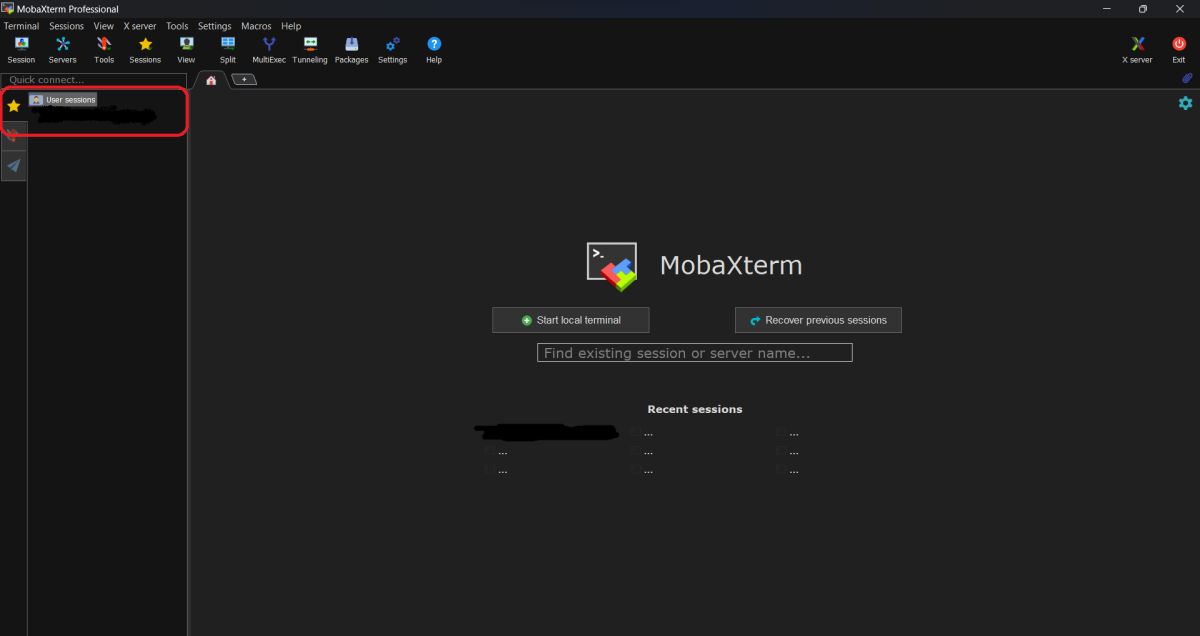Click the Find existing session search field

(x=694, y=353)
